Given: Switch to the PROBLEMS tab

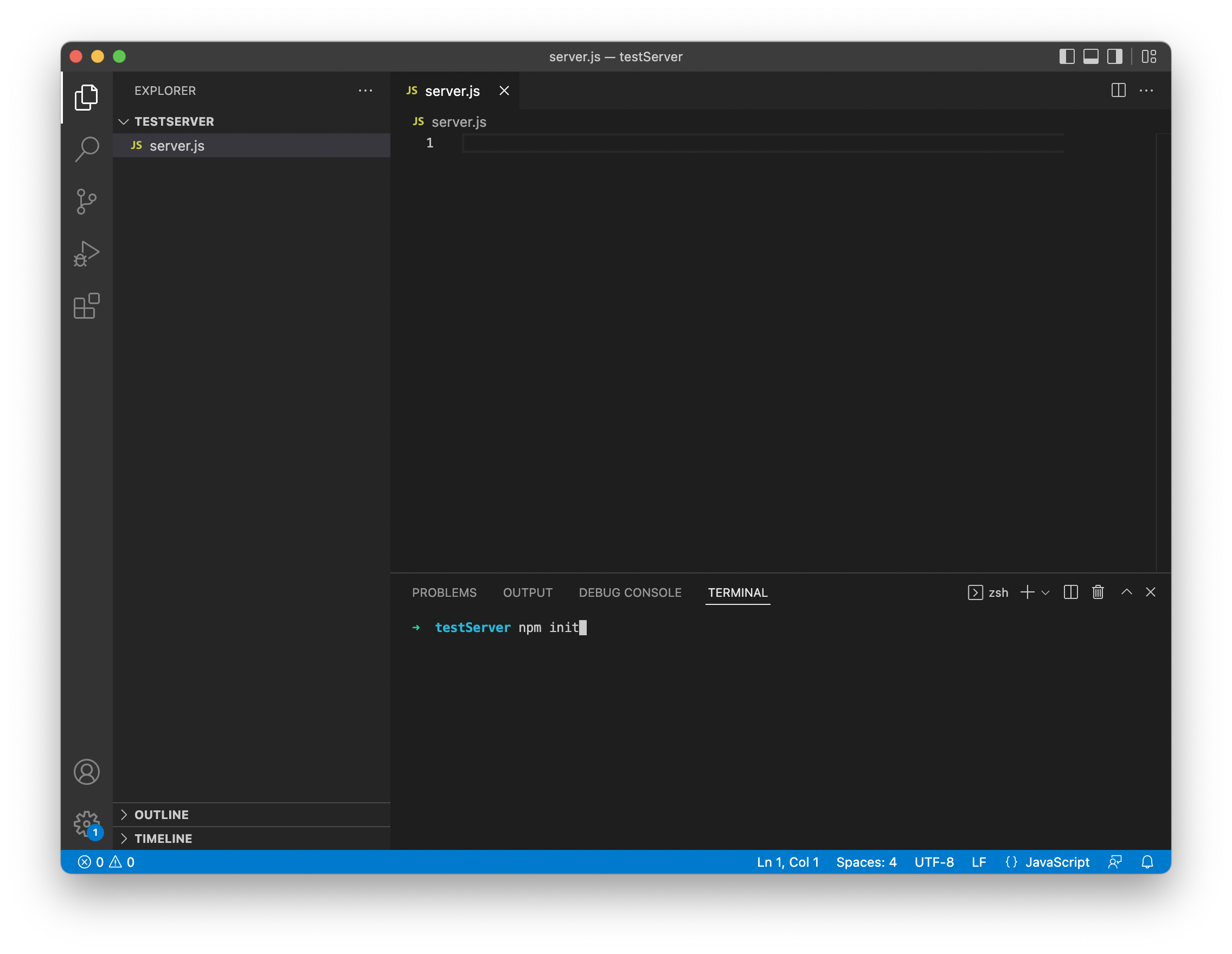Looking at the screenshot, I should pyautogui.click(x=444, y=592).
